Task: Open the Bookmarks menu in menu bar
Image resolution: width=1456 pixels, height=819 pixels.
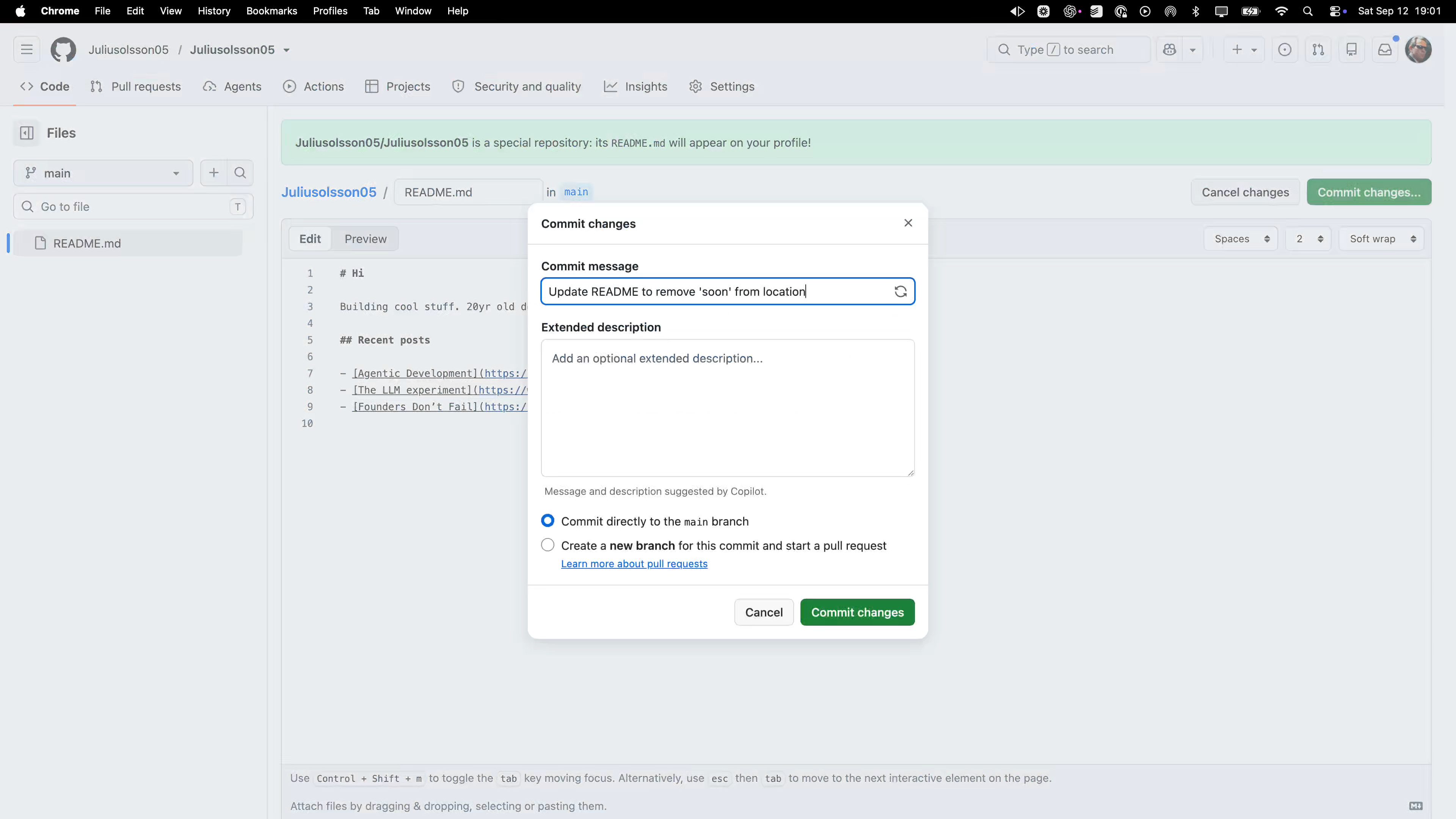Action: tap(271, 11)
